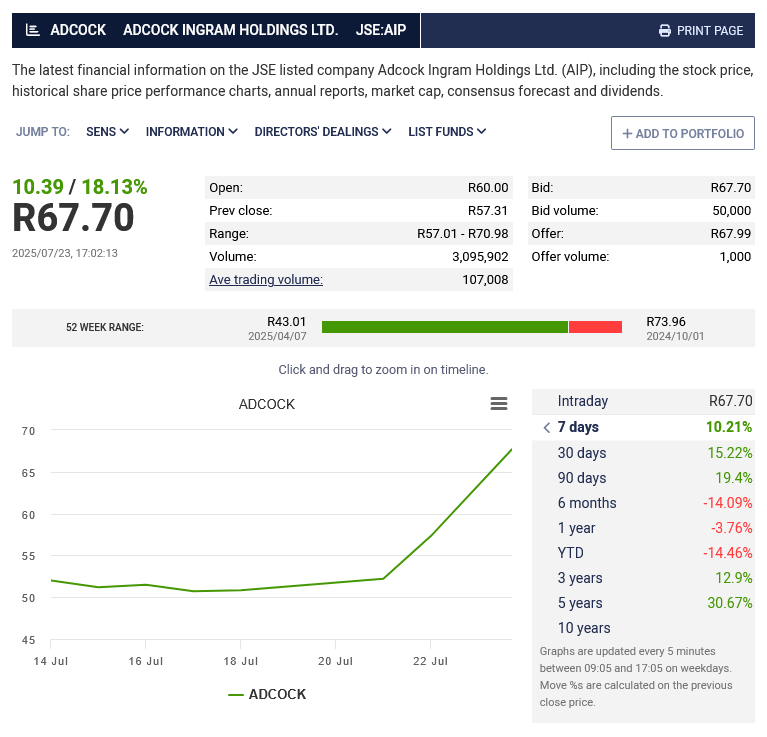Viewport: 767px width, 737px height.
Task: Click the Open value R60.00
Action: [x=488, y=187]
